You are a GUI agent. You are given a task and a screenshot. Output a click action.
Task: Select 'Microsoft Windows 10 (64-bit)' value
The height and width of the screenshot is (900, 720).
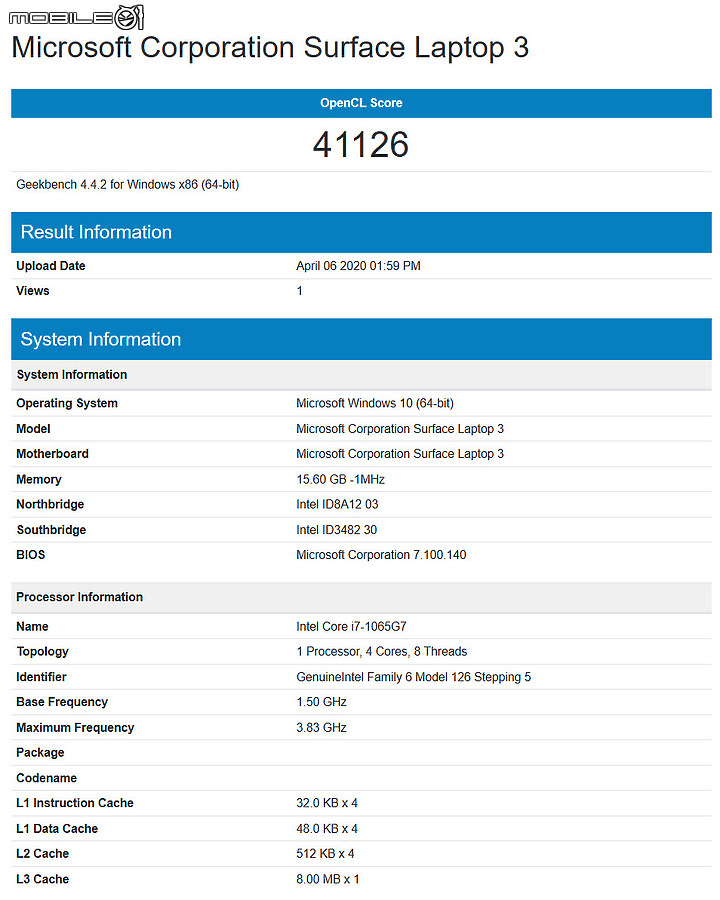[375, 404]
